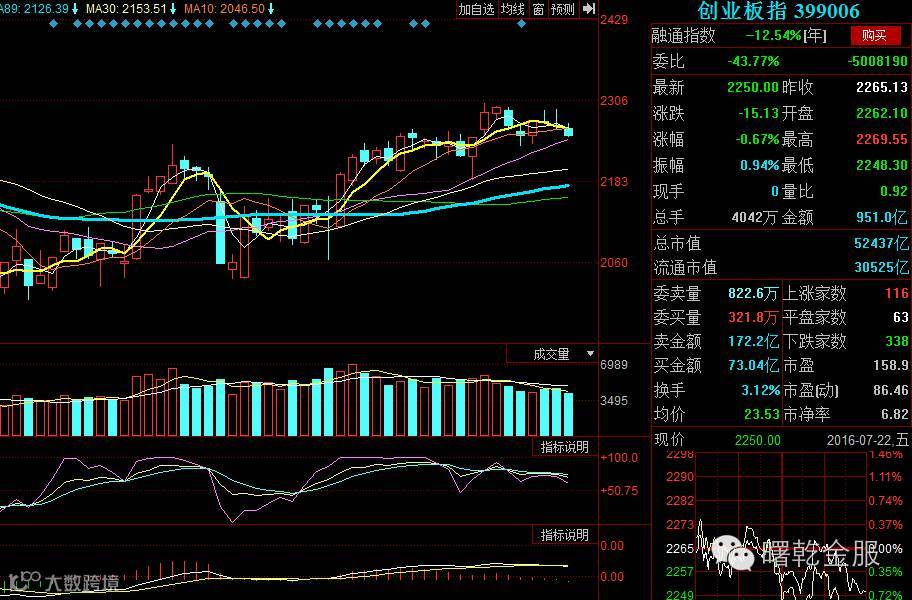Click the 现价 value 2250.00
Screen dimensions: 912x600
tap(757, 440)
